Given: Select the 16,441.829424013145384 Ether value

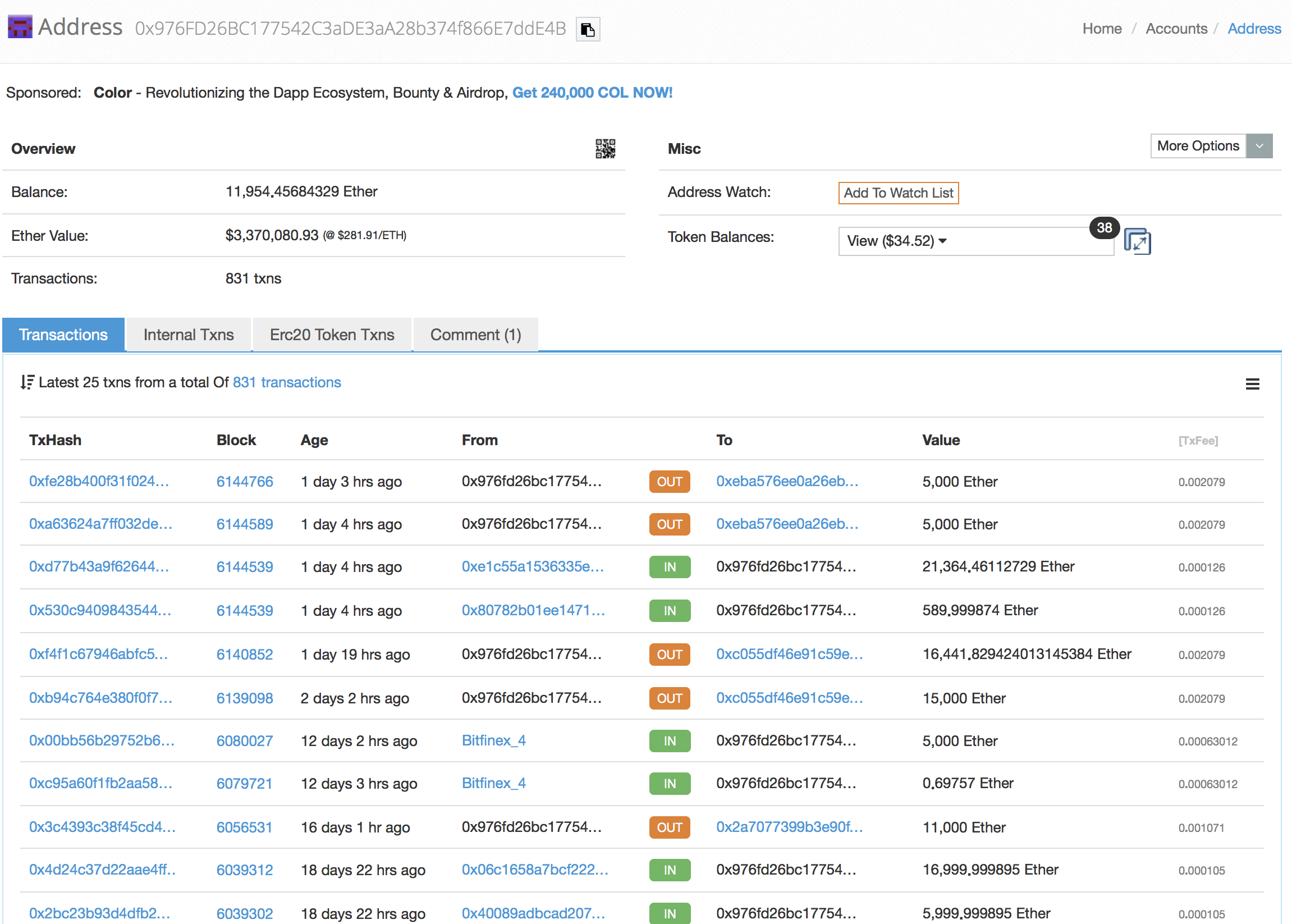Looking at the screenshot, I should click(1027, 655).
